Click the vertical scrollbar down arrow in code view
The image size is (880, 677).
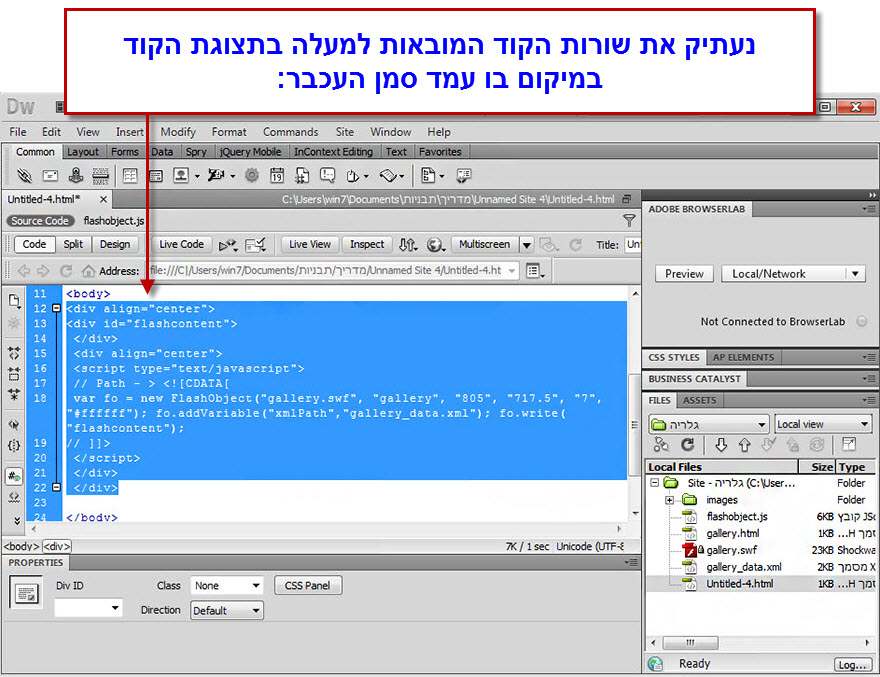point(635,513)
